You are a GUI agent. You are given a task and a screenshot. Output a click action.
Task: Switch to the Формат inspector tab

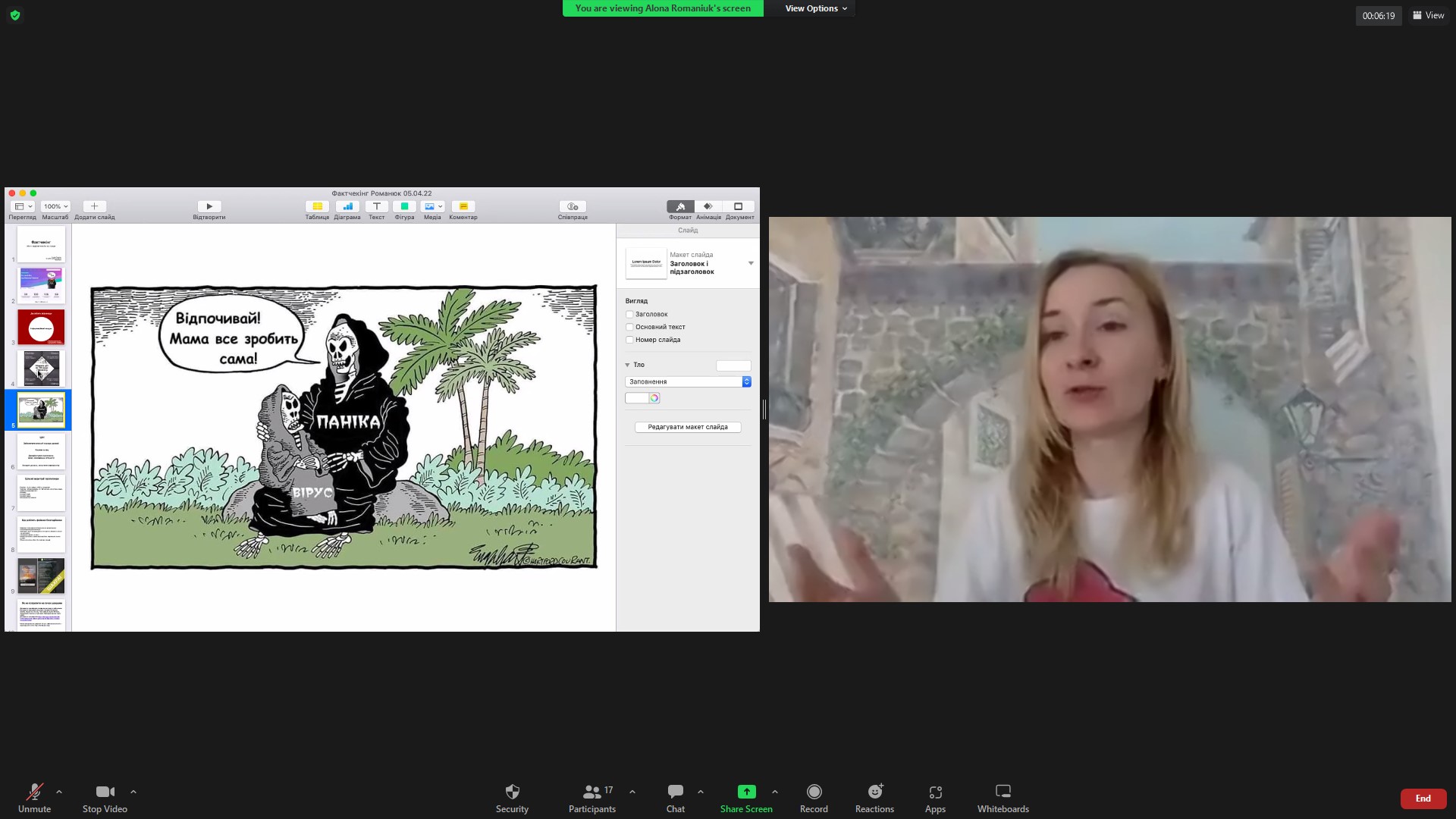pyautogui.click(x=680, y=206)
